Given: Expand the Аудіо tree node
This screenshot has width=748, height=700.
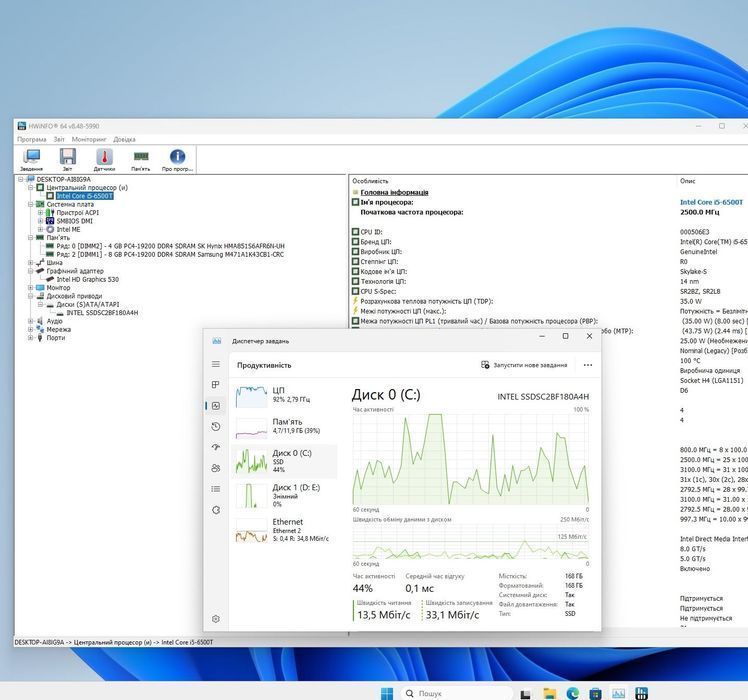Looking at the screenshot, I should (x=31, y=321).
